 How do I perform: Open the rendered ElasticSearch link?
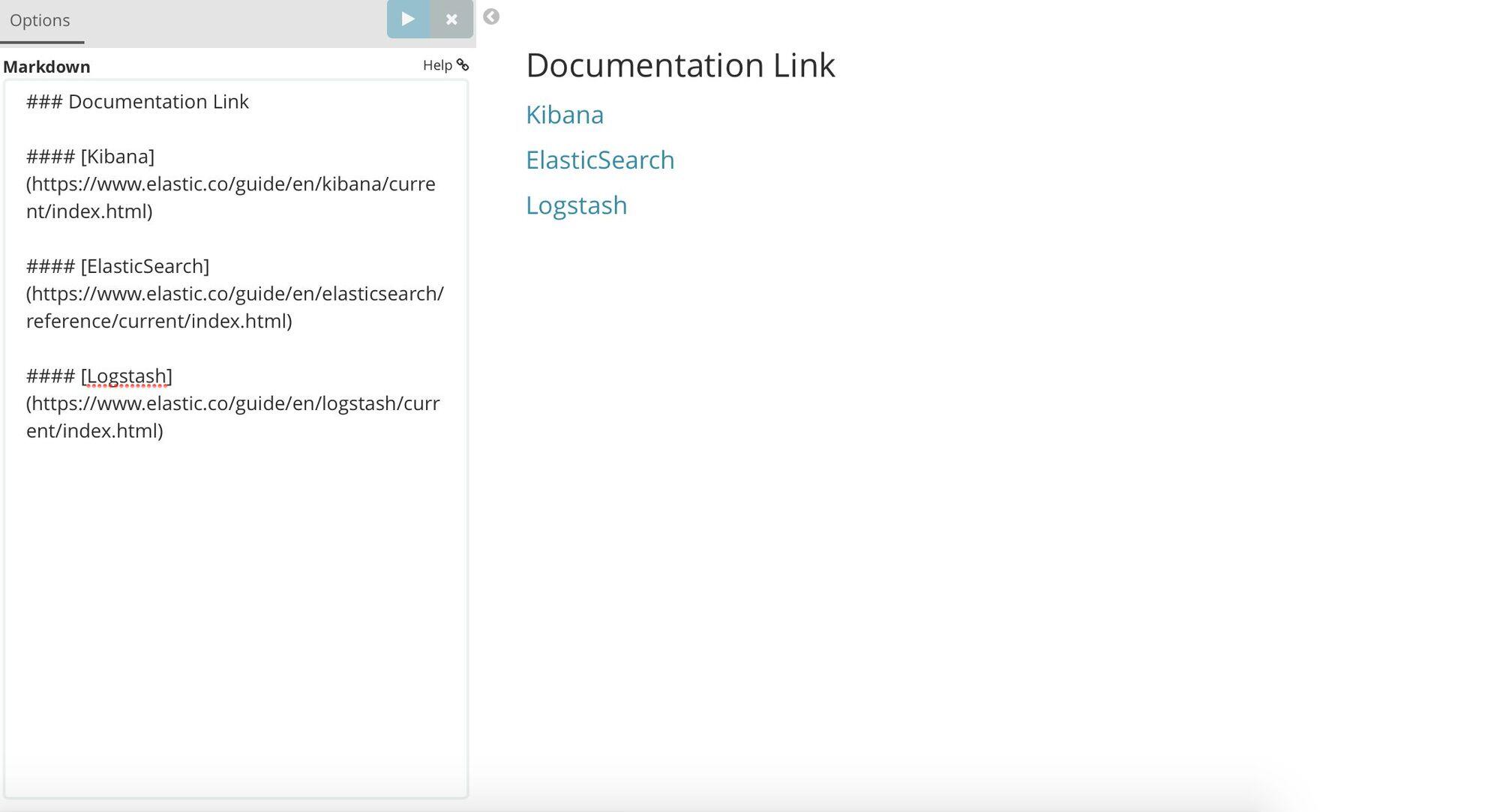[x=600, y=160]
